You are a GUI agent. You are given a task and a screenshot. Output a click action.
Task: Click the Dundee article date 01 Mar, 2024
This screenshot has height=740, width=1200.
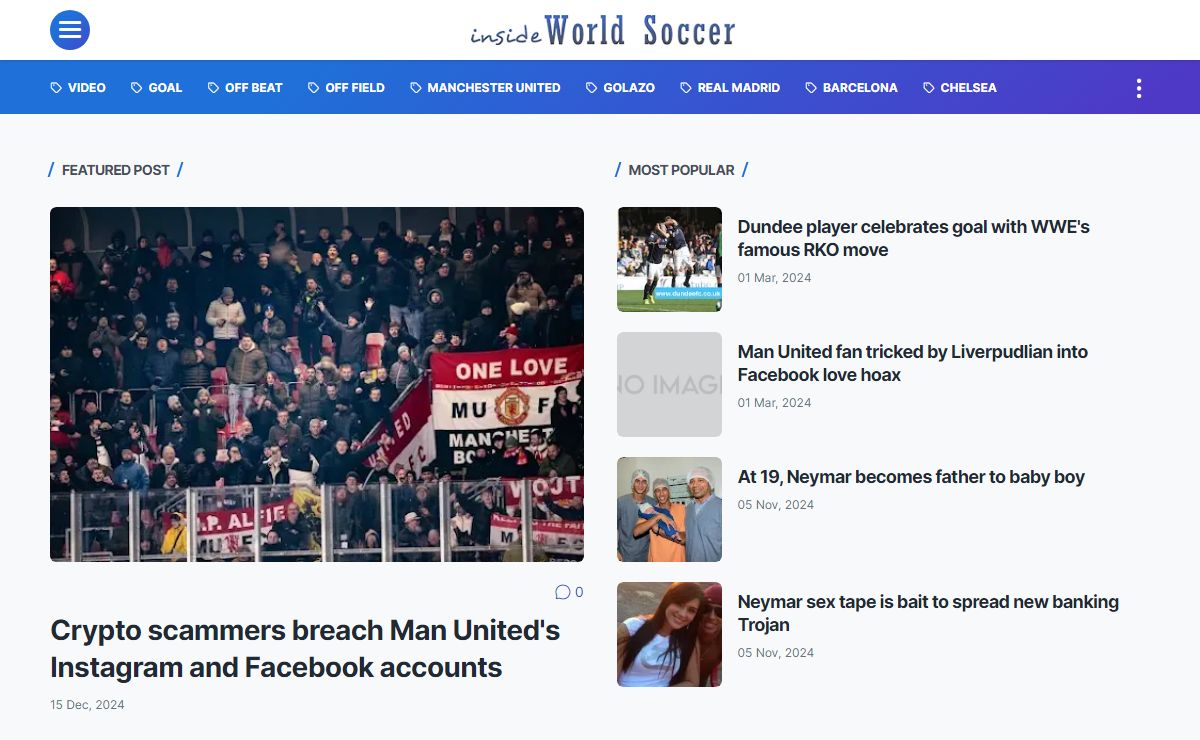[x=774, y=278]
